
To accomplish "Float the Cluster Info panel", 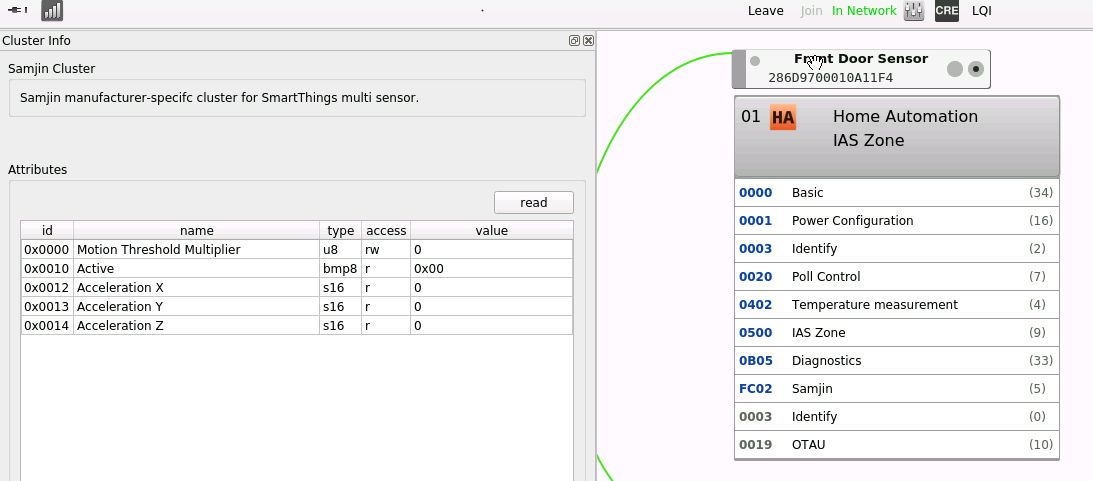I will tap(574, 40).
